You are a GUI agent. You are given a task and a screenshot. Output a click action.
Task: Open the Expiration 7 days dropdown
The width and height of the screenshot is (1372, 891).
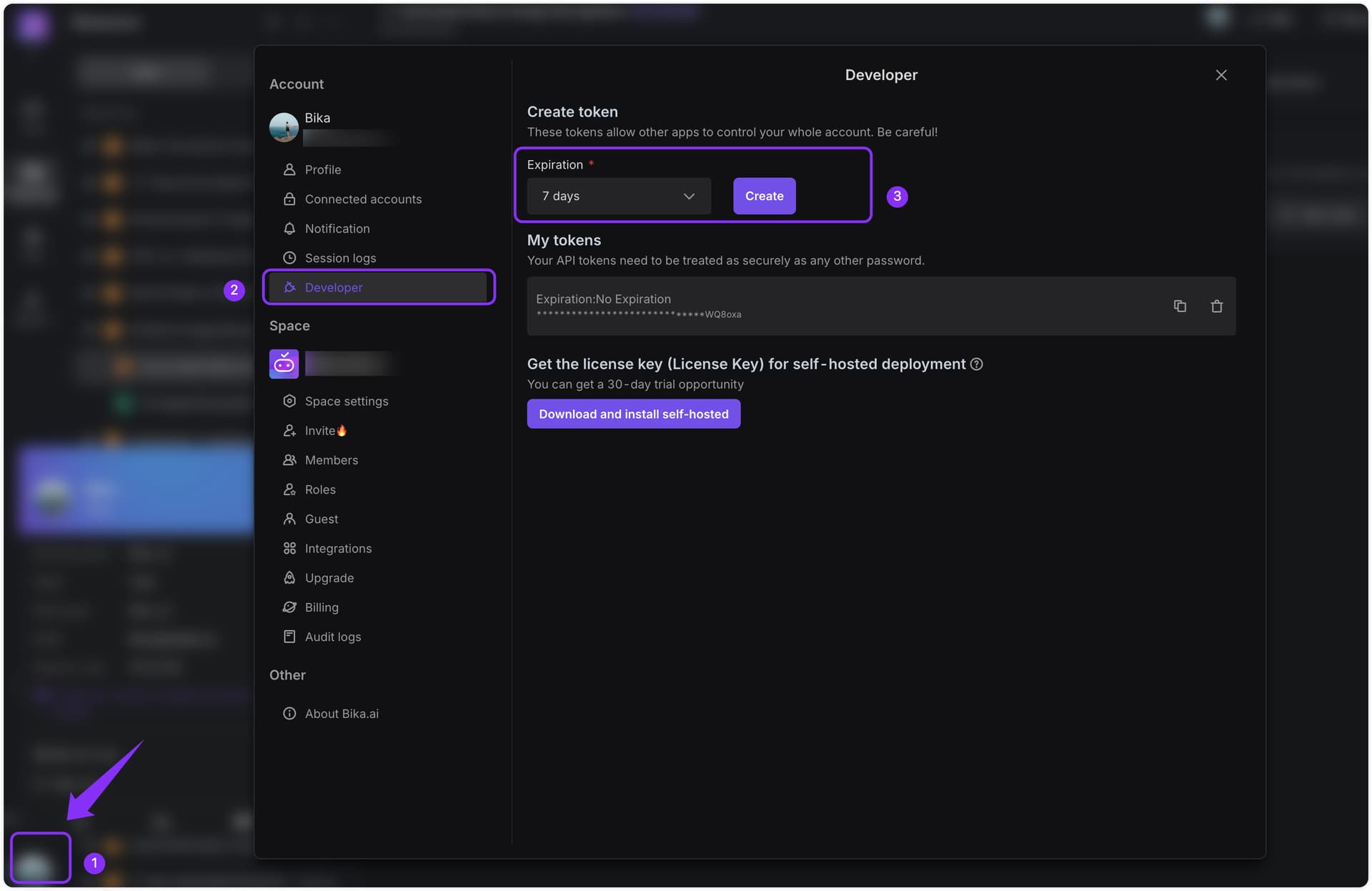tap(618, 196)
